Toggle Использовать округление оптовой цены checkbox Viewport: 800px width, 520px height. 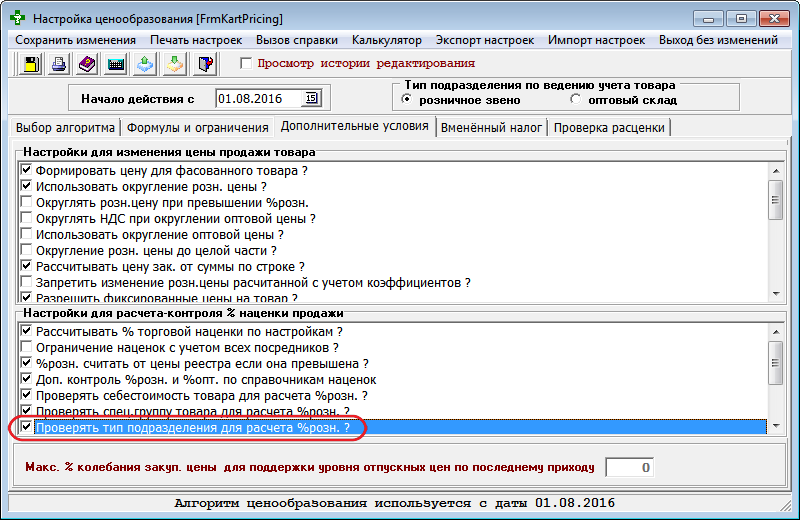pos(27,234)
